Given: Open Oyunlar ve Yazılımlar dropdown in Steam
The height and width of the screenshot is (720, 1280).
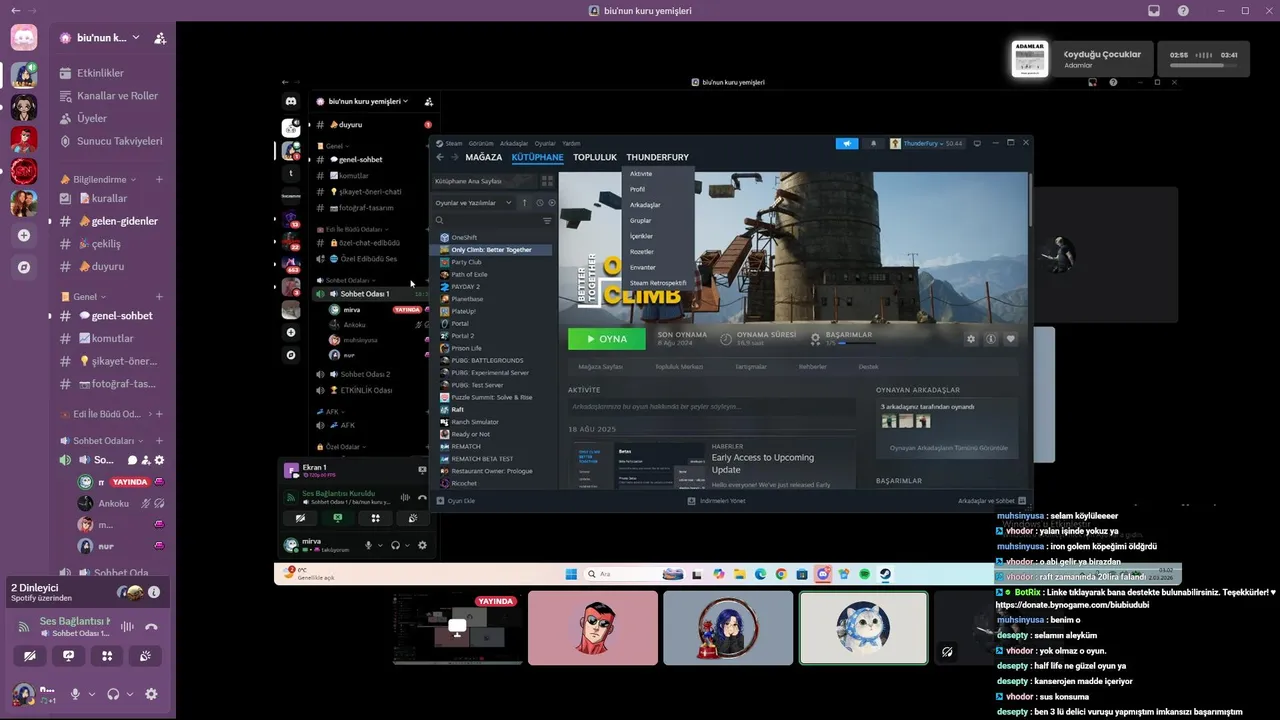Looking at the screenshot, I should [x=474, y=203].
